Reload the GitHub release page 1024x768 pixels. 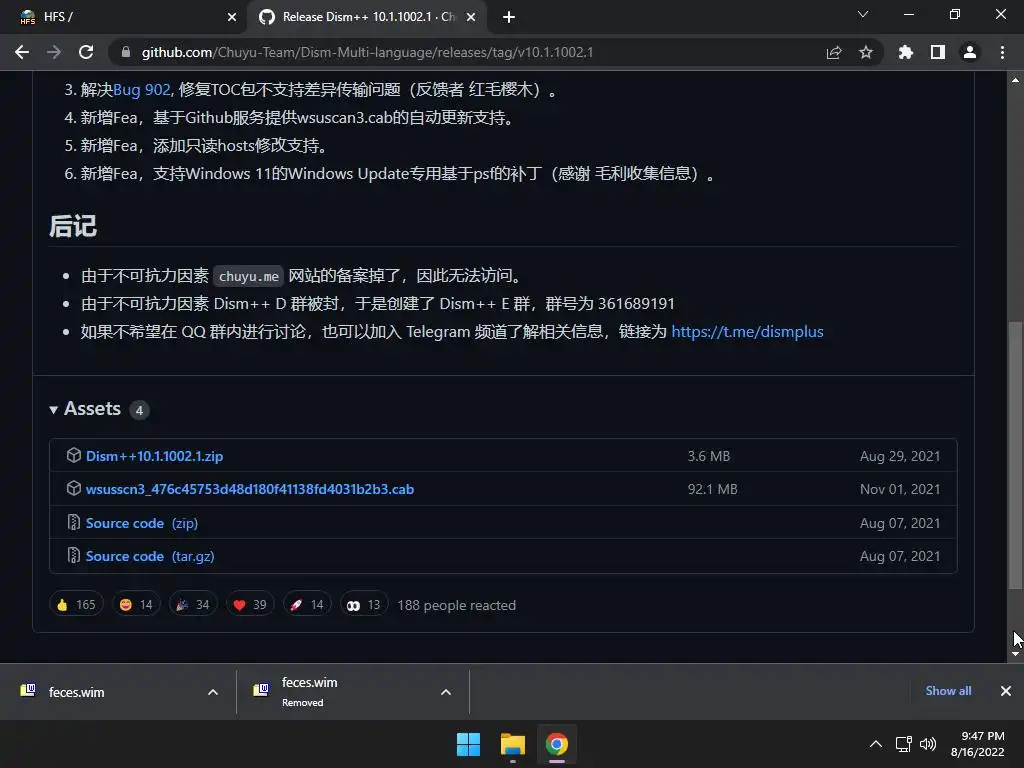(86, 52)
